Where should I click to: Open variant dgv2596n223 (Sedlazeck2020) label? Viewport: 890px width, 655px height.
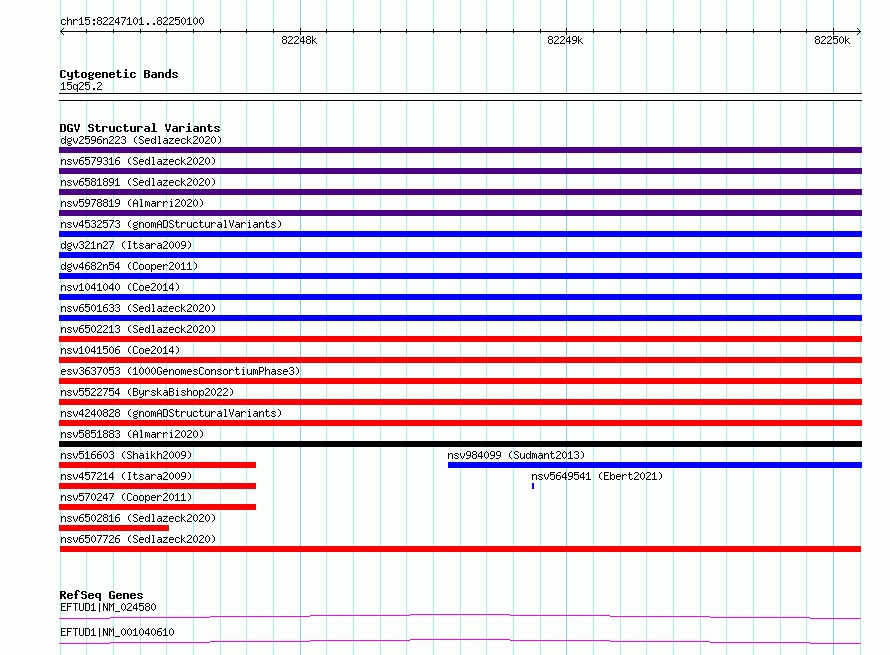click(x=141, y=140)
